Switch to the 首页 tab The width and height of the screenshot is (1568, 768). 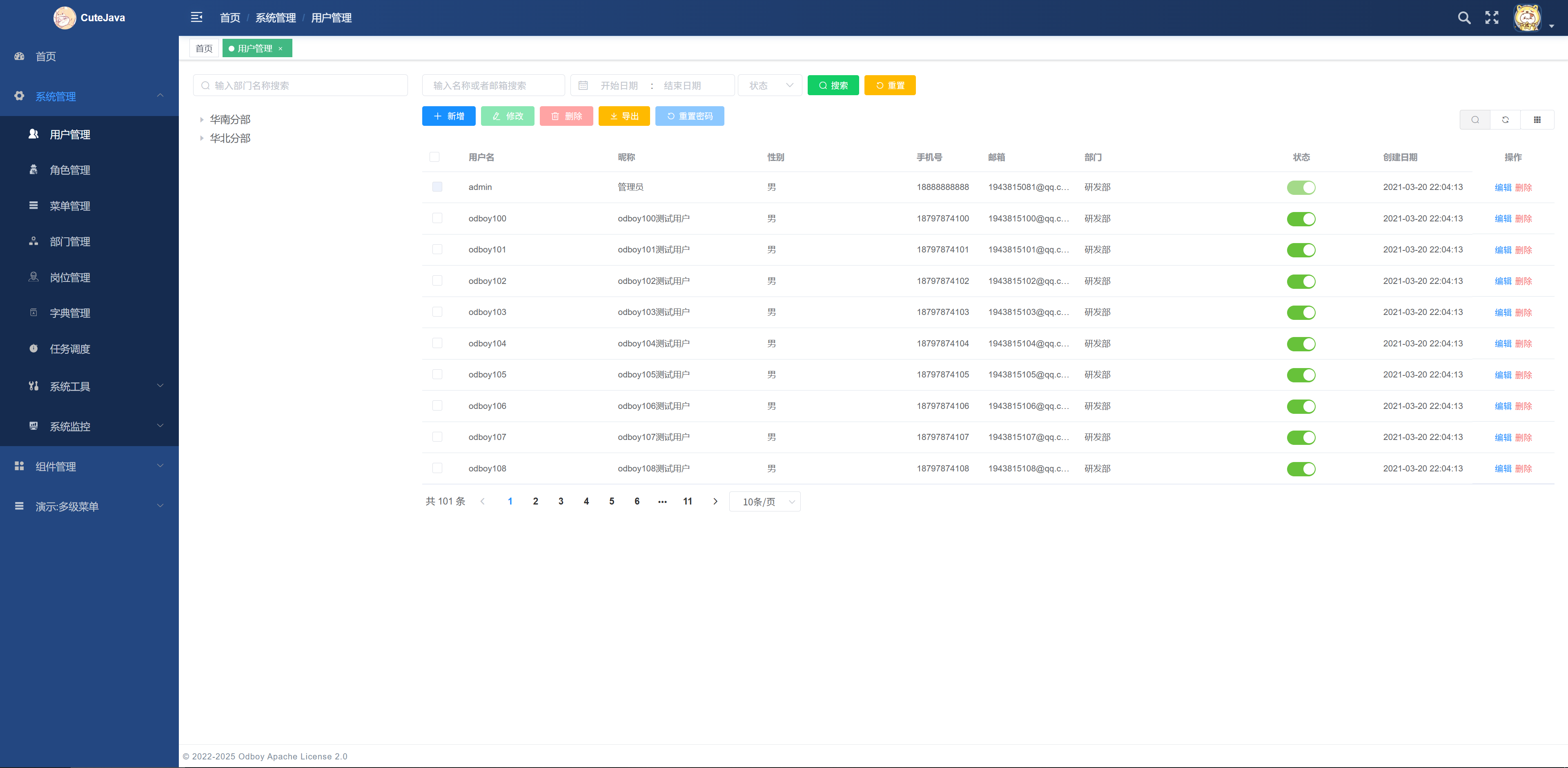point(204,49)
